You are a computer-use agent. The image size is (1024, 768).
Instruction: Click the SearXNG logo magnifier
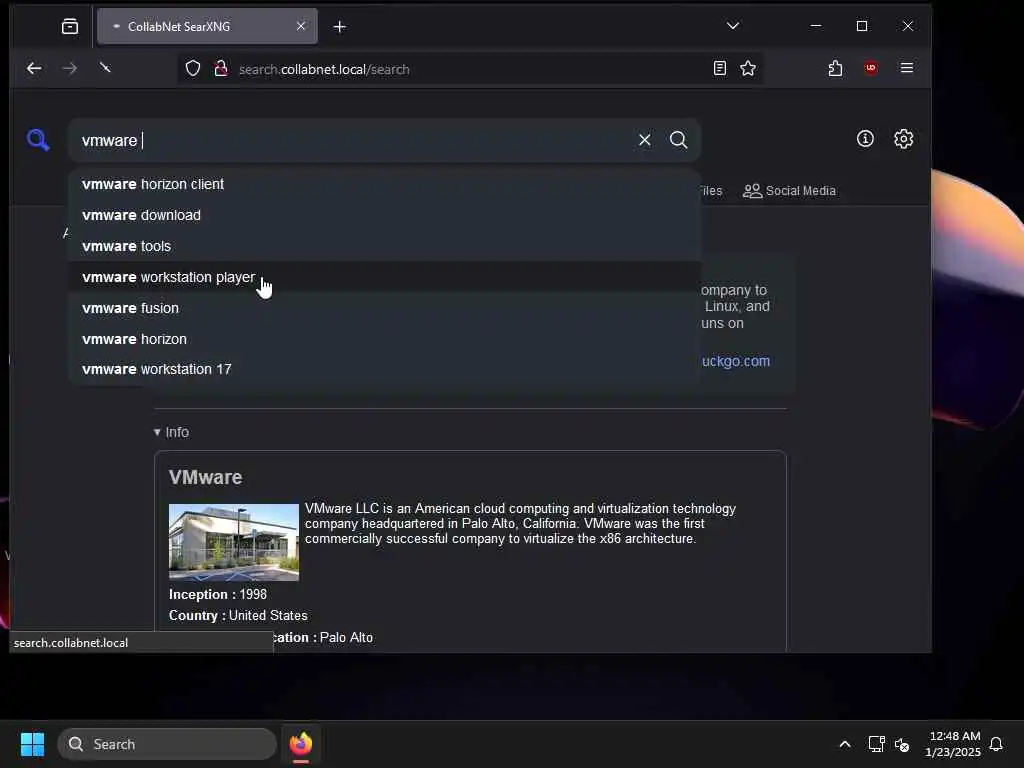coord(38,140)
